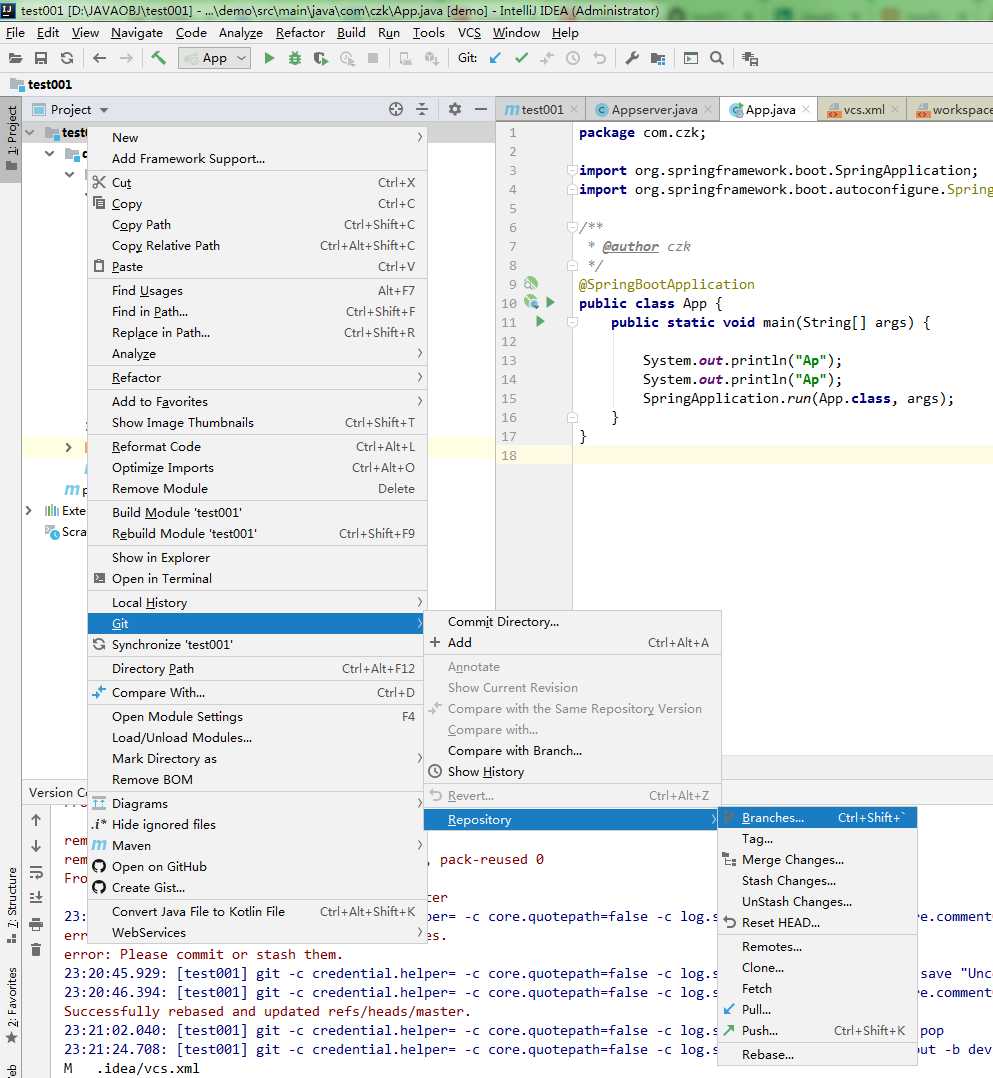Expand Mark Directory as submenu
Viewport: 993px width, 1078px height.
257,758
